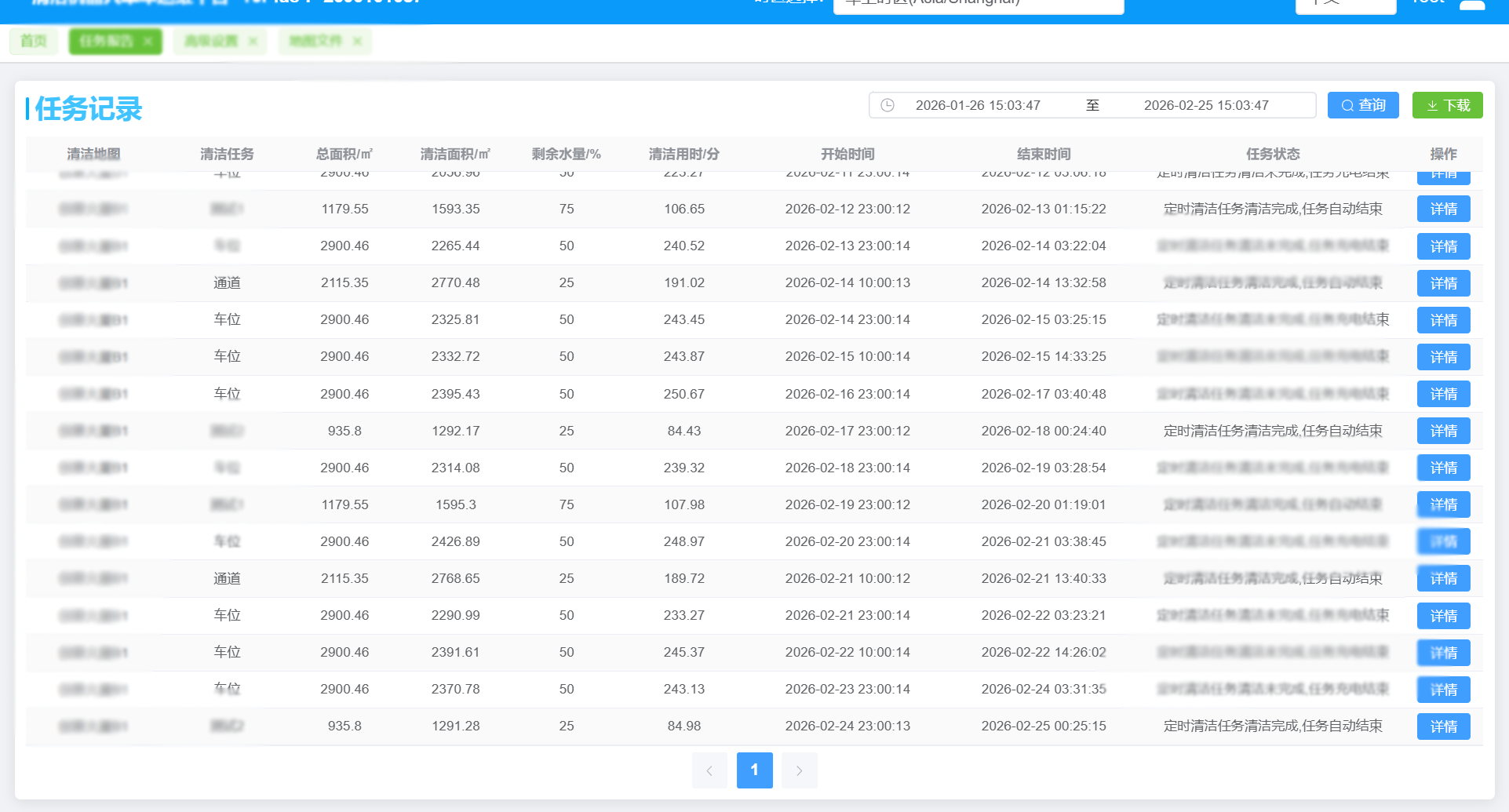The image size is (1509, 812).
Task: Go to the next page arrow
Action: point(799,770)
